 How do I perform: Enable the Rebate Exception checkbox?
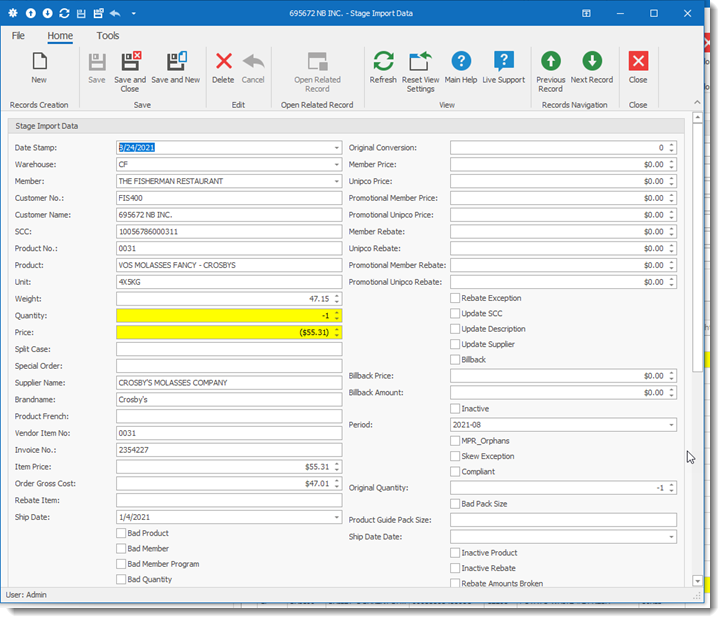pyautogui.click(x=455, y=298)
